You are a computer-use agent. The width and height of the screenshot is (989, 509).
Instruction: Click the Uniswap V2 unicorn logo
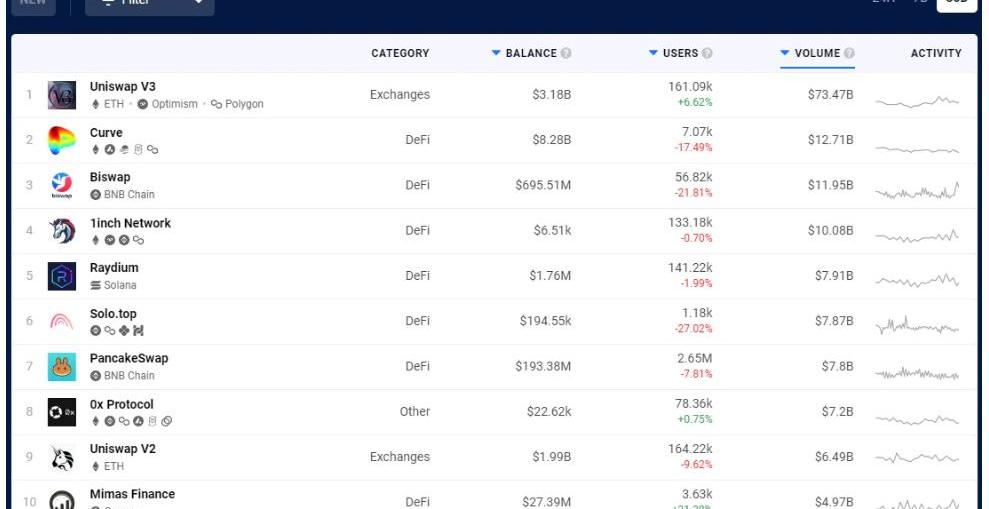pyautogui.click(x=62, y=457)
